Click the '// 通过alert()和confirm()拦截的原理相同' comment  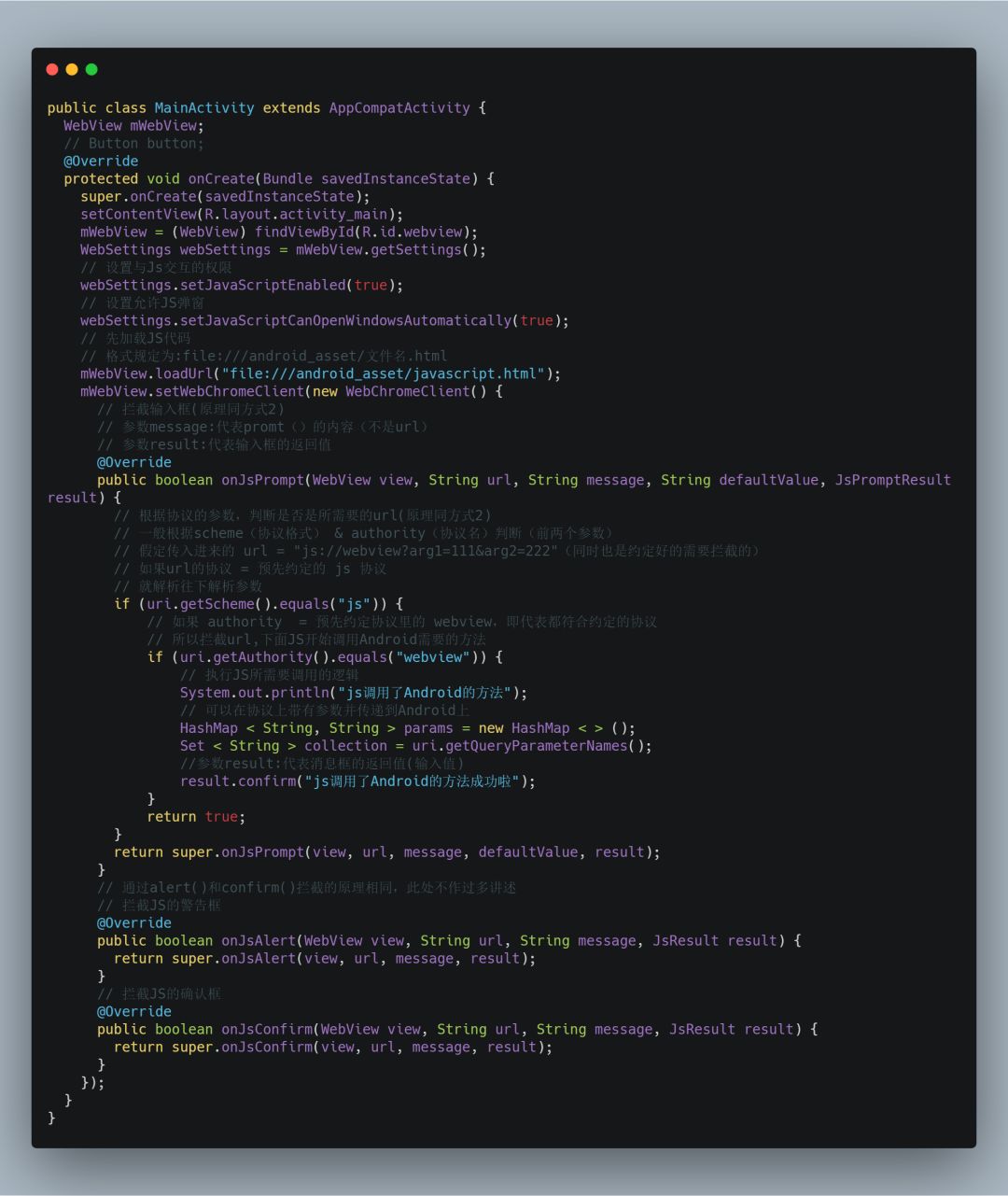[307, 889]
